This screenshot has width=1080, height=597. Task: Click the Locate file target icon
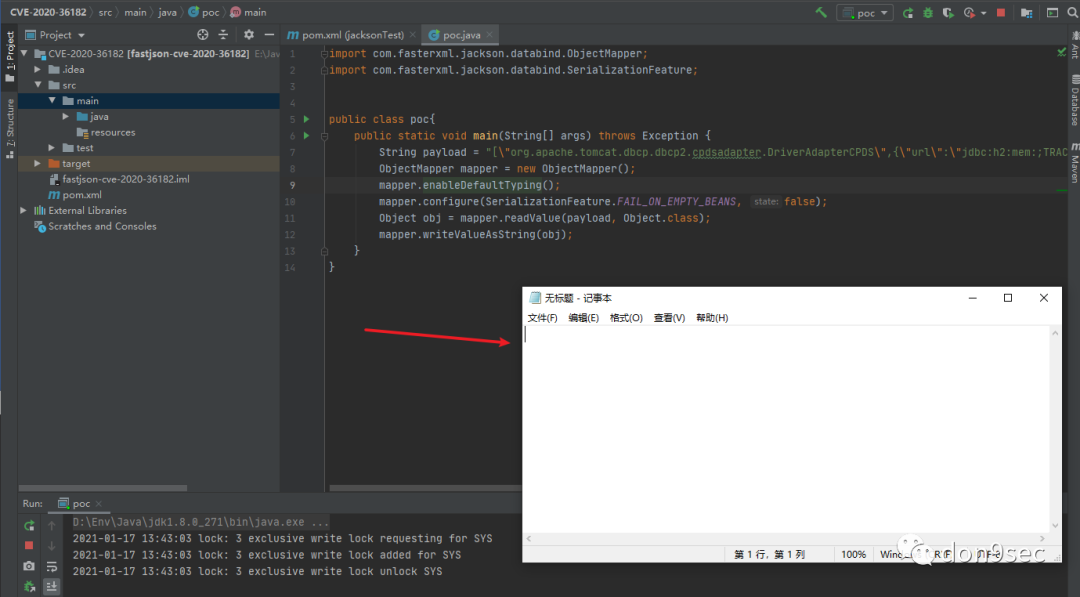[x=202, y=34]
